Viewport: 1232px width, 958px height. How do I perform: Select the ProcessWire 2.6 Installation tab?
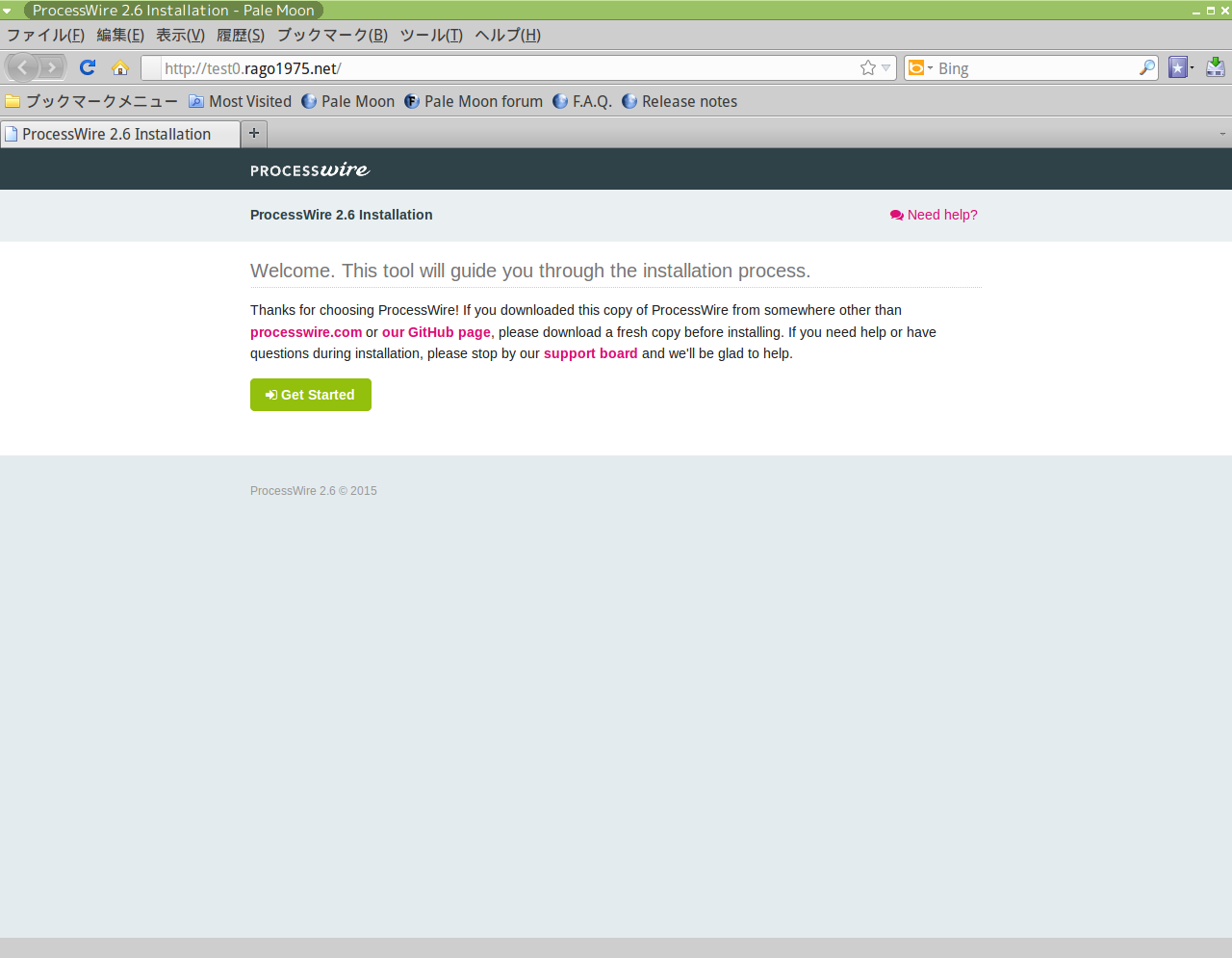coord(120,134)
